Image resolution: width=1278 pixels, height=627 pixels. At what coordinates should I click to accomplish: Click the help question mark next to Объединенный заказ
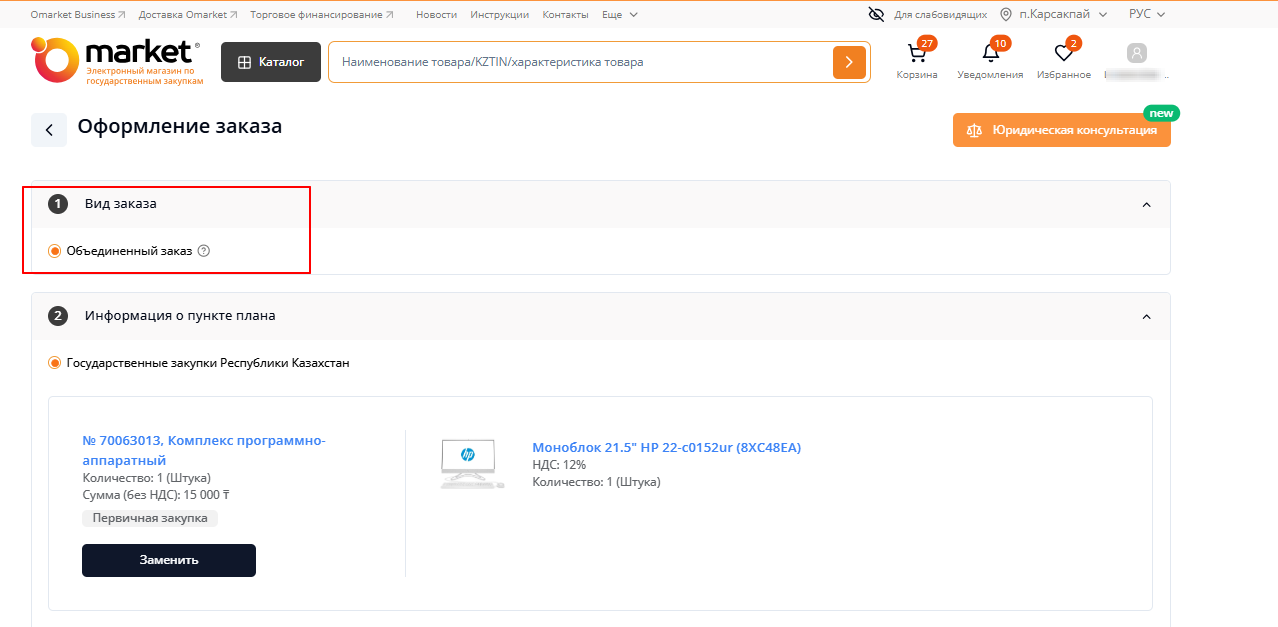pos(204,251)
